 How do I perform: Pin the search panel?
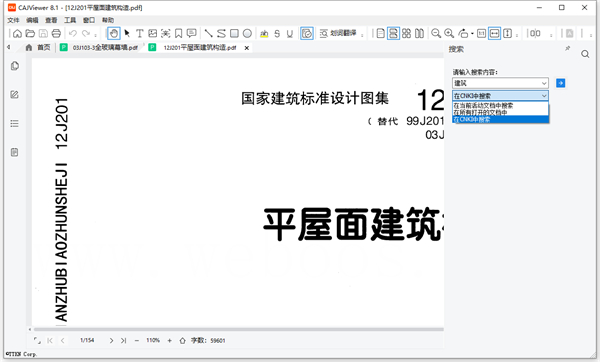[x=567, y=49]
